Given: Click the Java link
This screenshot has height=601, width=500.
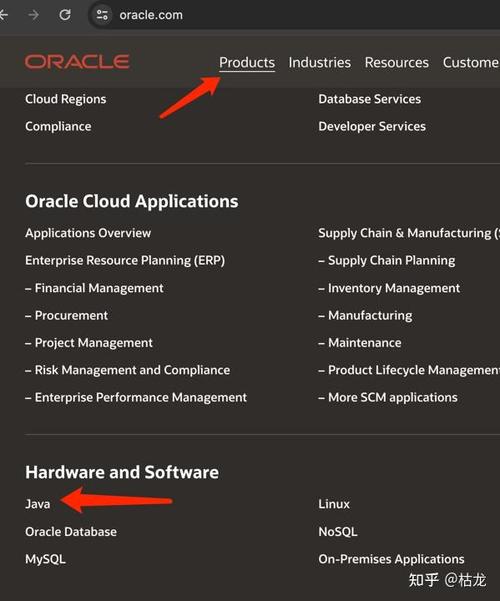Looking at the screenshot, I should (x=38, y=504).
